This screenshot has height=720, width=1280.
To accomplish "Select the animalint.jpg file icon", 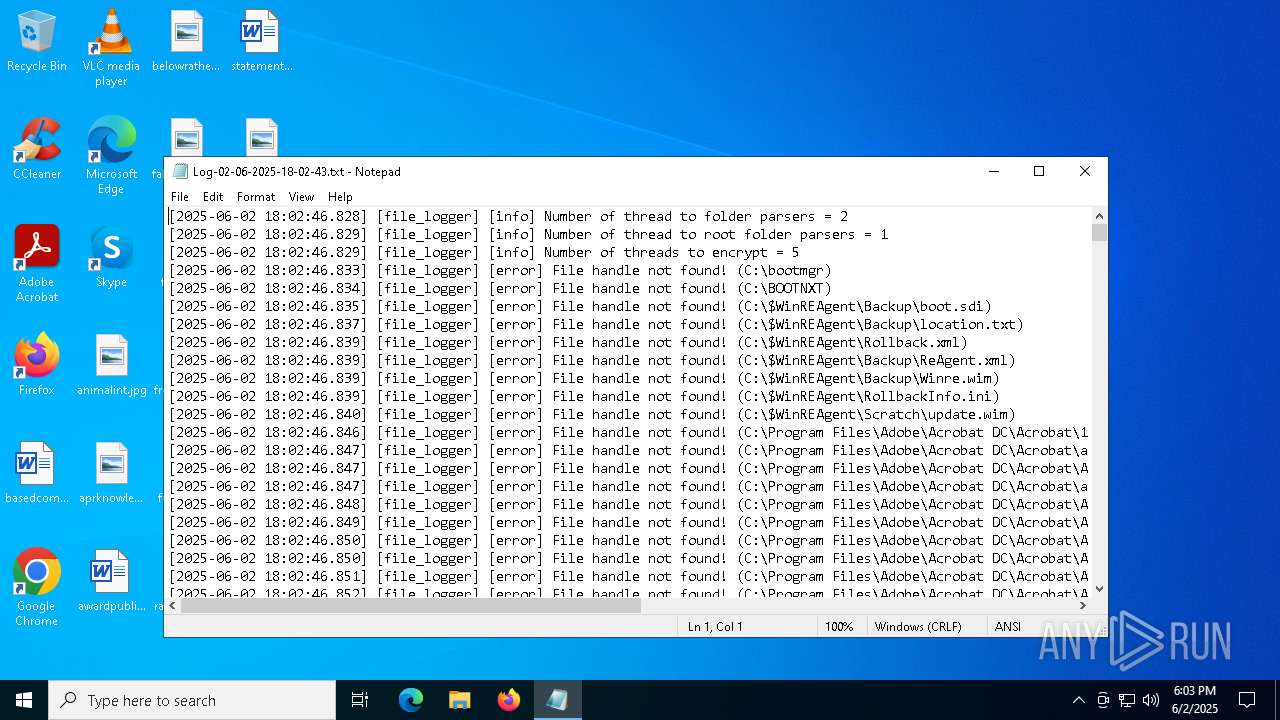I will tap(111, 365).
